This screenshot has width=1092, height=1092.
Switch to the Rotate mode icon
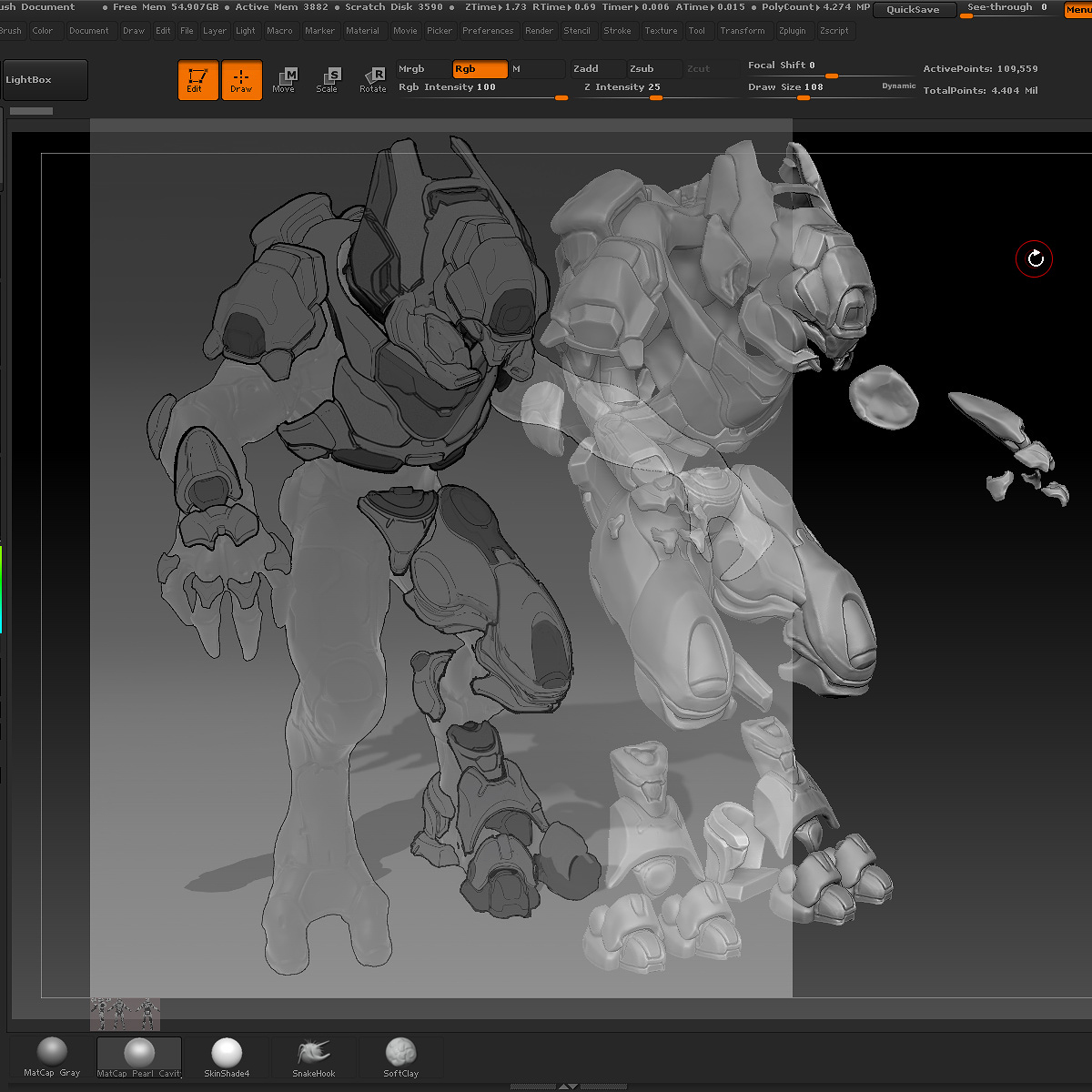click(x=372, y=80)
